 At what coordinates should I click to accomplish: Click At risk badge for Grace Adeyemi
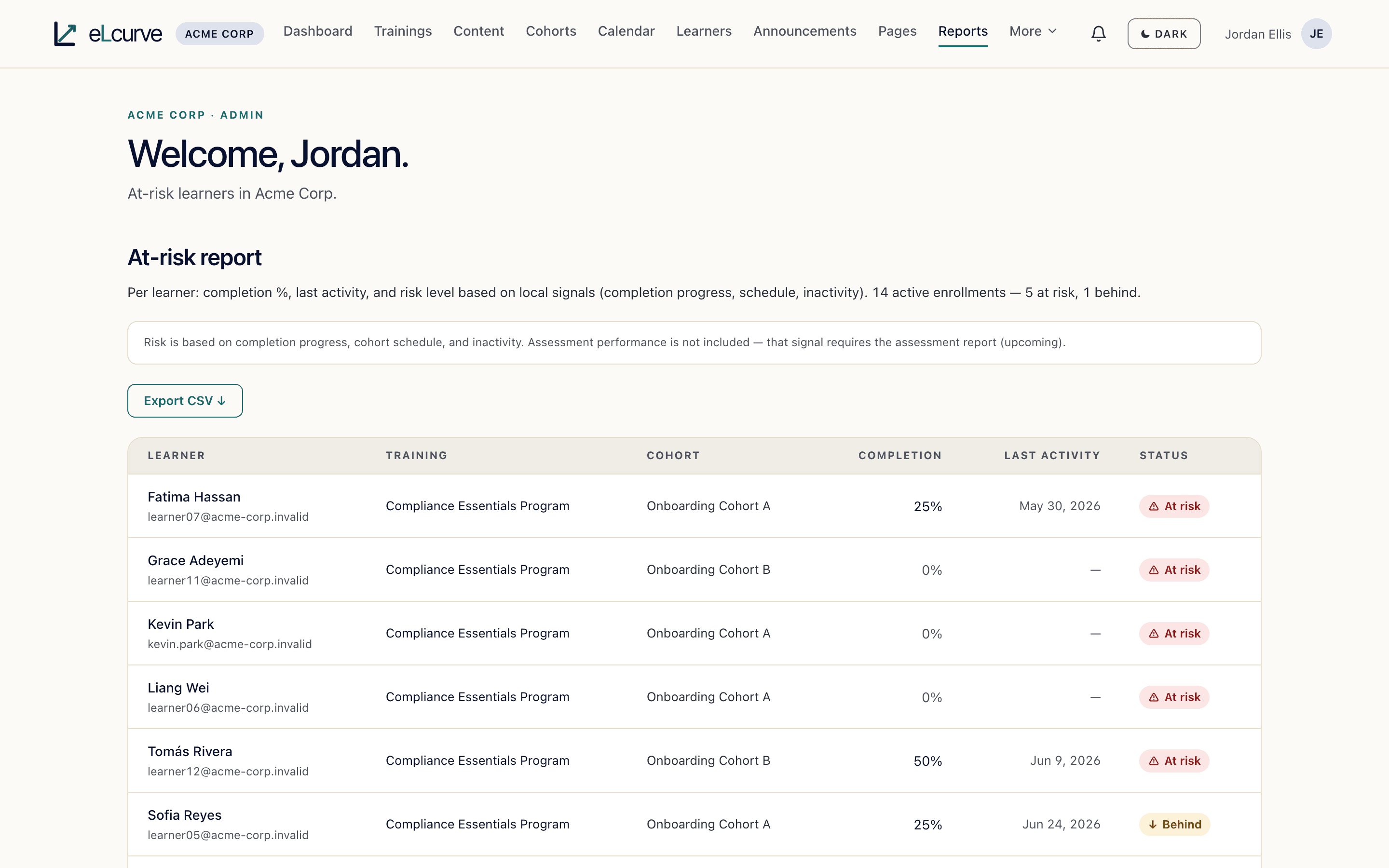click(x=1174, y=570)
